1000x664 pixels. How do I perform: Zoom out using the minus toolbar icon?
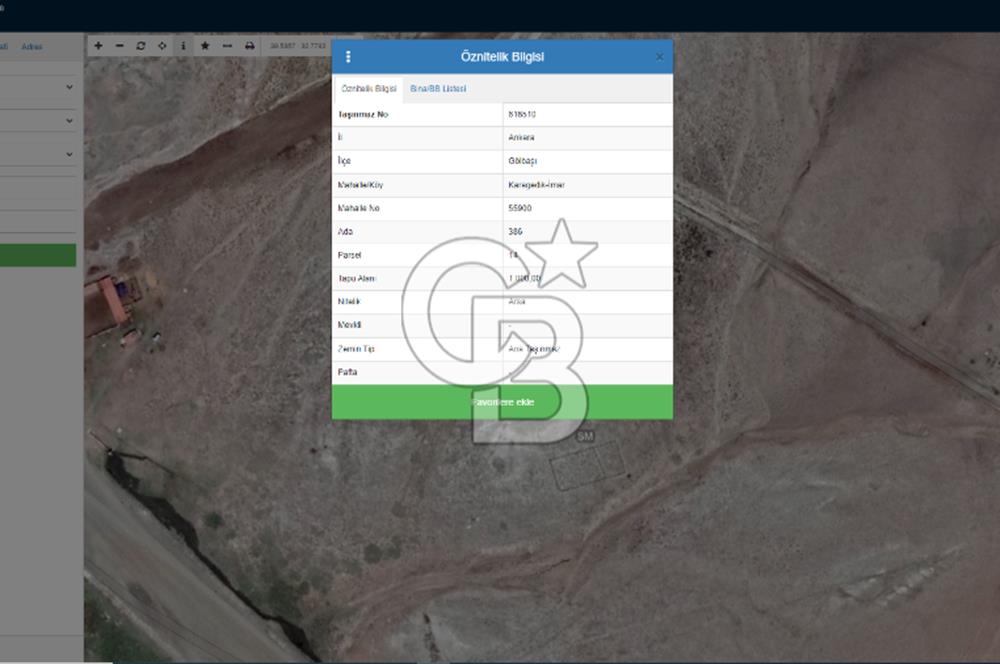(x=119, y=46)
